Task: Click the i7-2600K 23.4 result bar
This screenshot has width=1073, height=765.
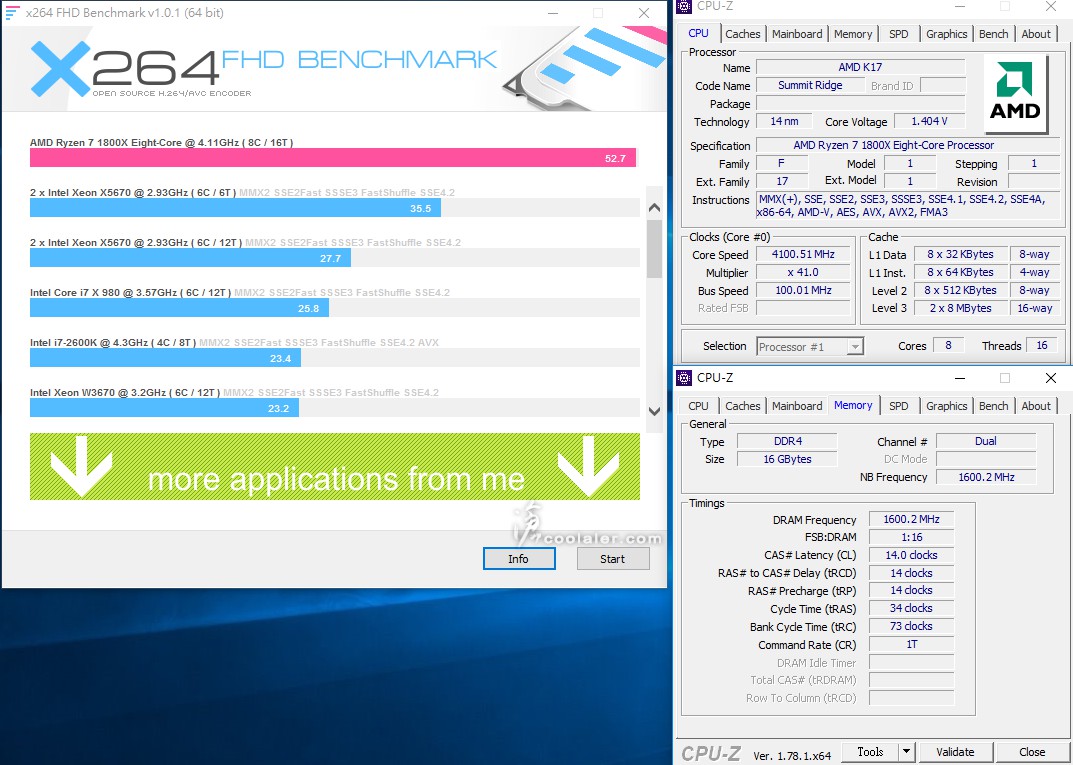Action: point(166,358)
